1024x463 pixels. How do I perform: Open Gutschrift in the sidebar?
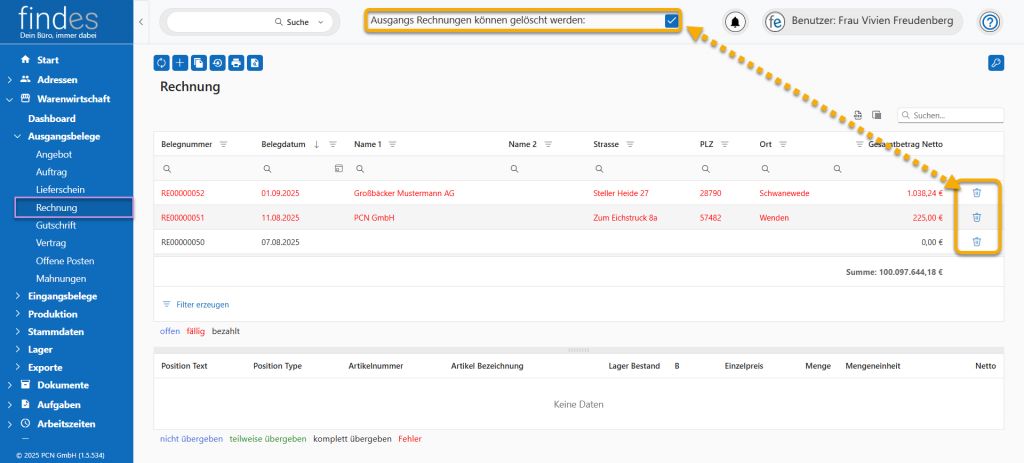(56, 225)
